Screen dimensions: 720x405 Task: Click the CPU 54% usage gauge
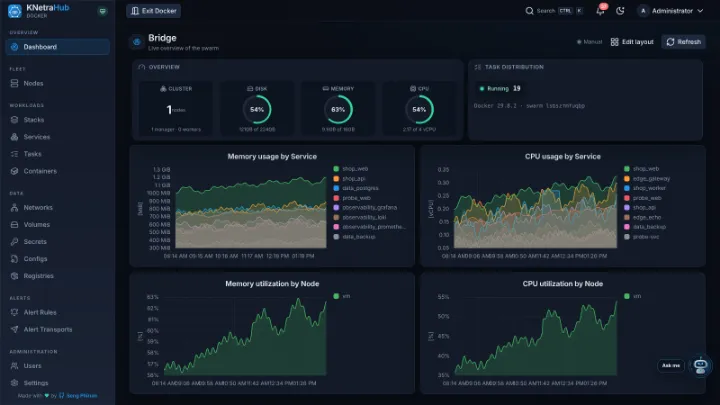[419, 110]
